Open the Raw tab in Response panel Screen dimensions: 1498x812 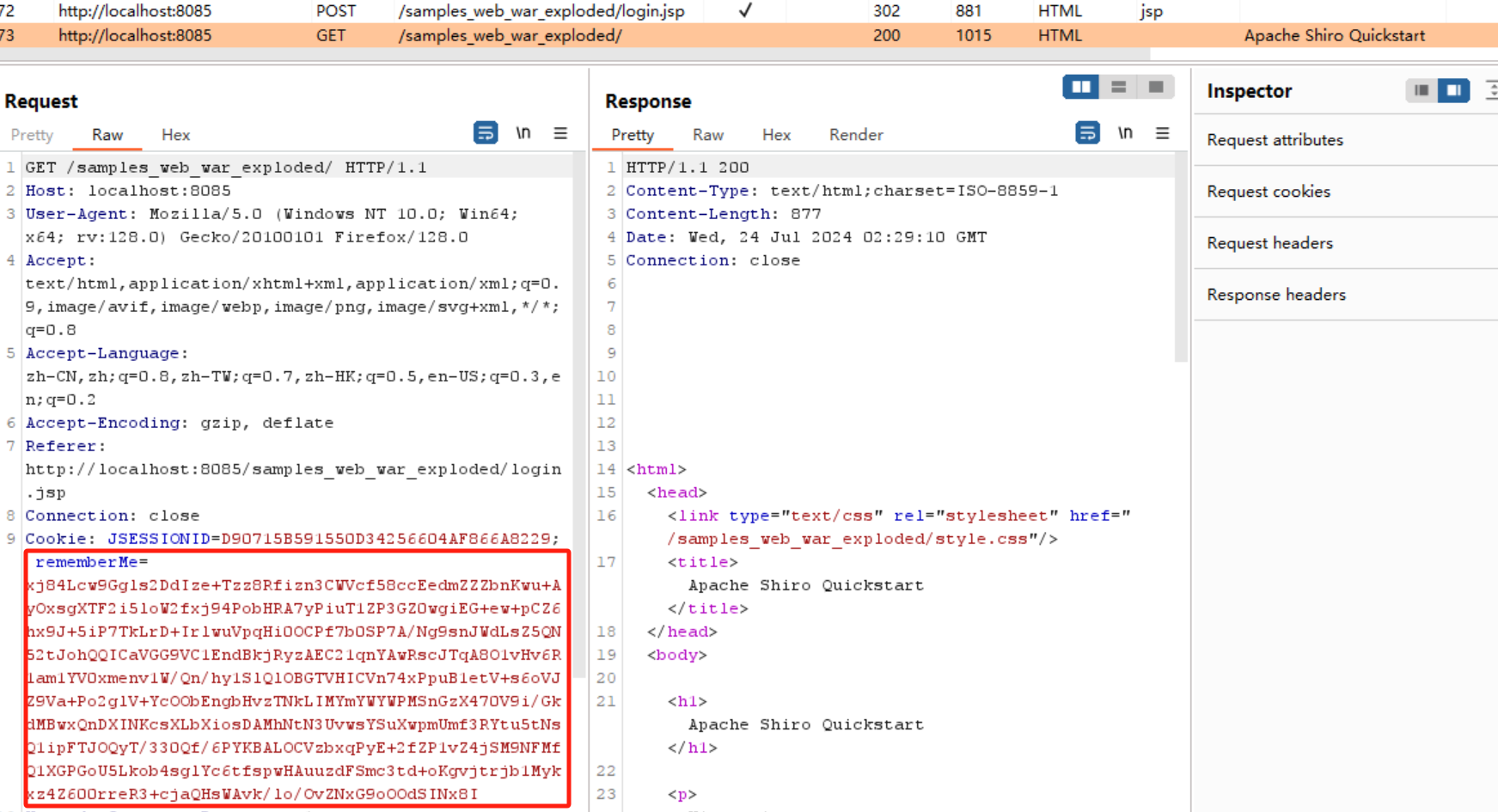click(707, 135)
